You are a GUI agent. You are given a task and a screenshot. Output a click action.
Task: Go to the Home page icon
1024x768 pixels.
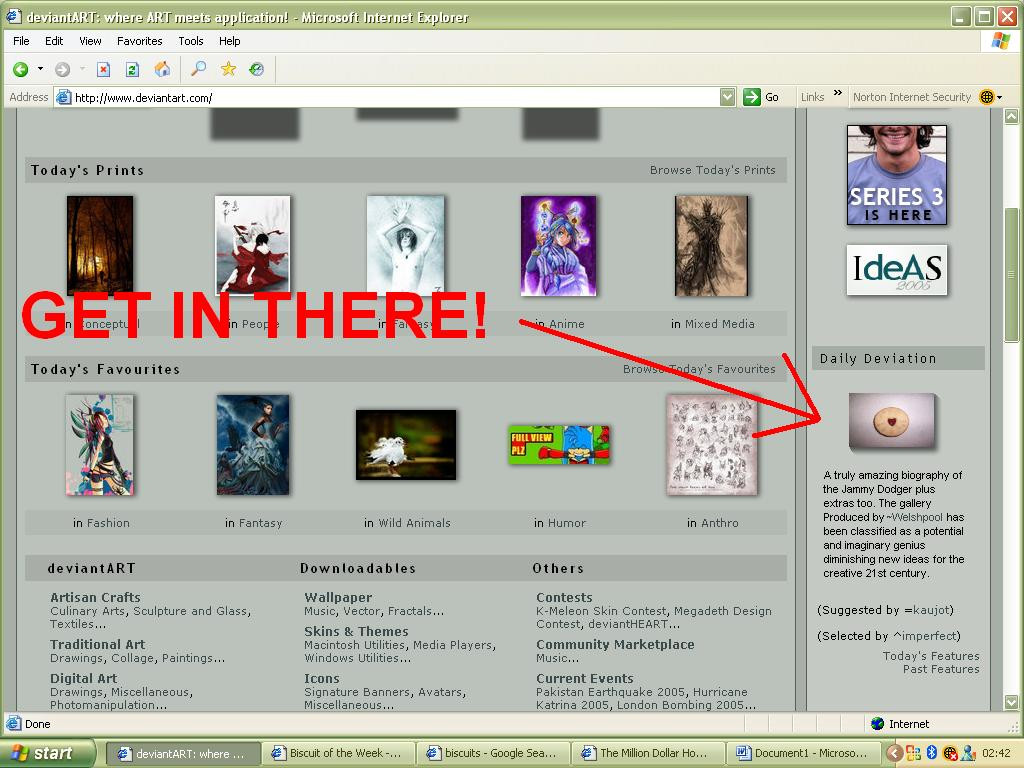coord(162,69)
